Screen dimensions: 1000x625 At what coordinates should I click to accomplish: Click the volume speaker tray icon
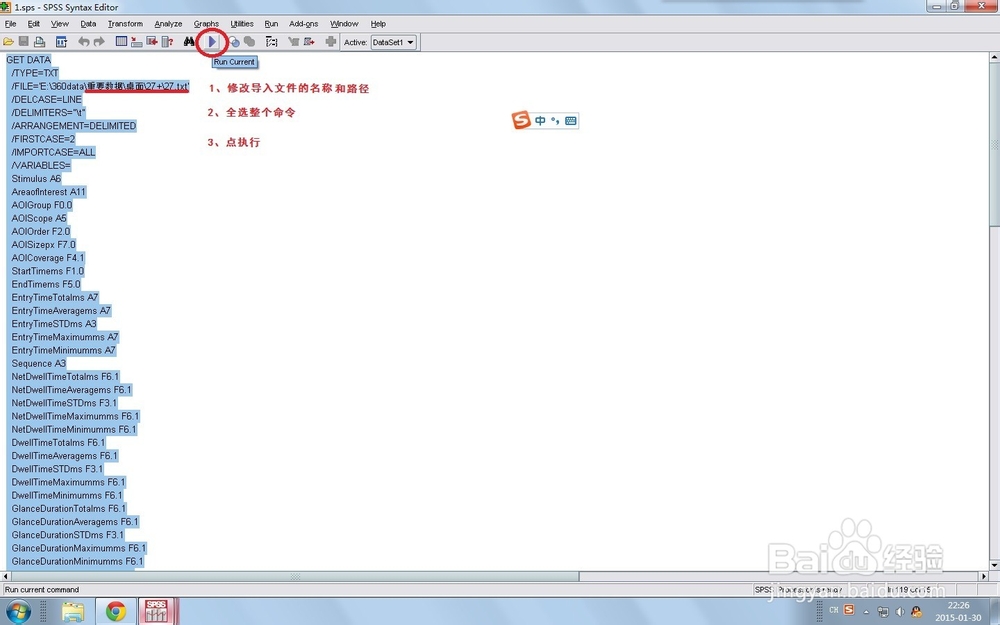900,612
